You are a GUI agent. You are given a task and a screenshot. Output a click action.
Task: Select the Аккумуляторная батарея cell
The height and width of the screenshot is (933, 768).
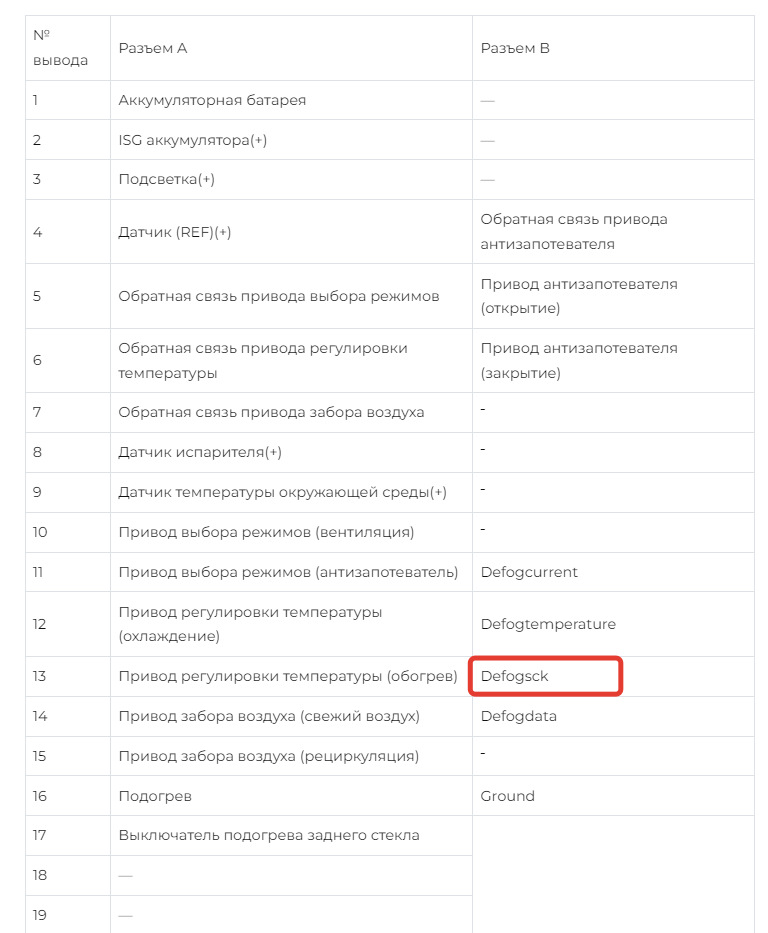click(x=212, y=100)
